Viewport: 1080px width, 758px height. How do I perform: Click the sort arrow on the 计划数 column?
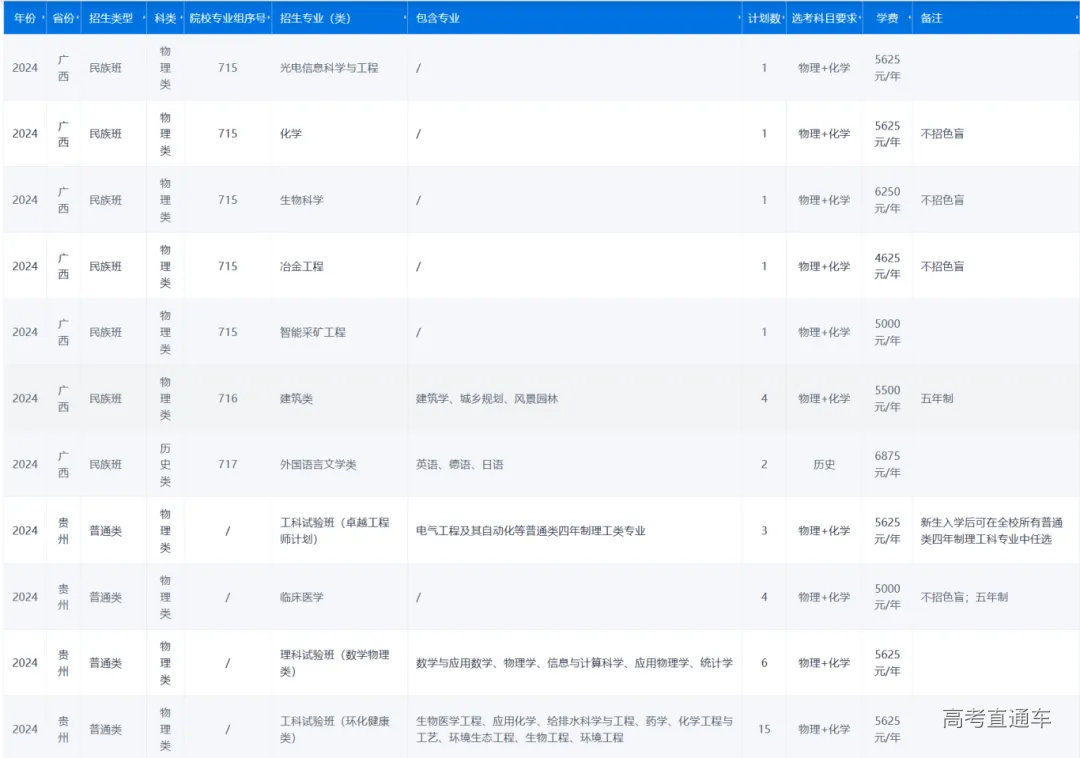click(x=785, y=17)
